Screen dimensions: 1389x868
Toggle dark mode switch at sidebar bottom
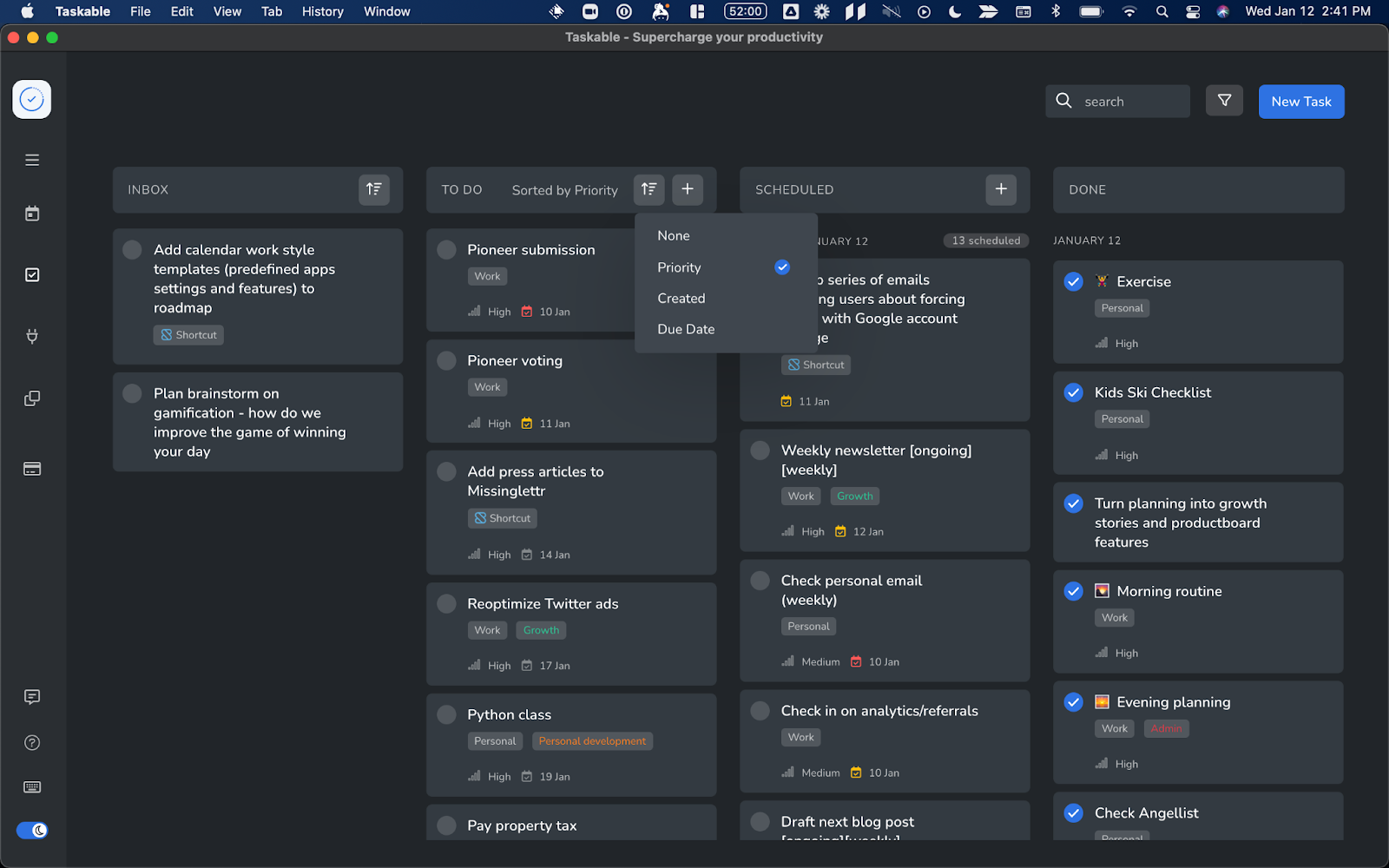pyautogui.click(x=32, y=830)
